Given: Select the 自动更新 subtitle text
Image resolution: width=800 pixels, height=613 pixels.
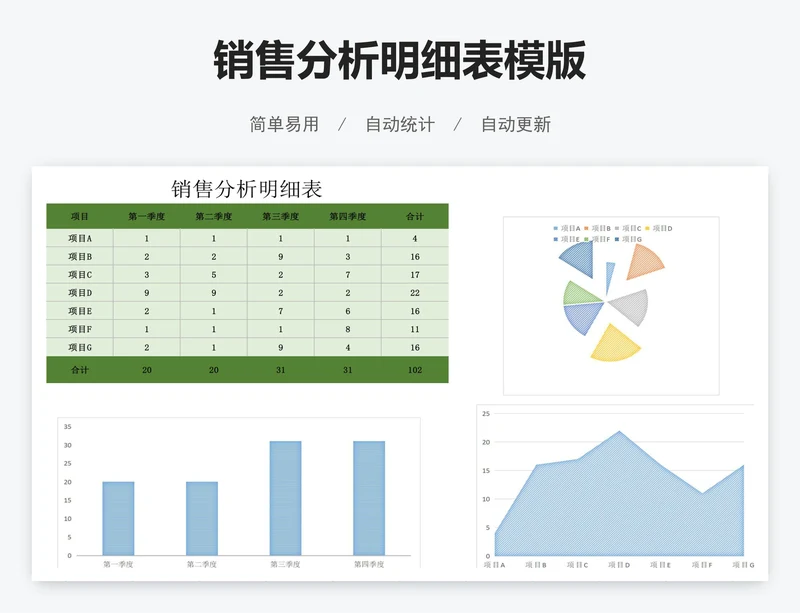Looking at the screenshot, I should click(516, 124).
